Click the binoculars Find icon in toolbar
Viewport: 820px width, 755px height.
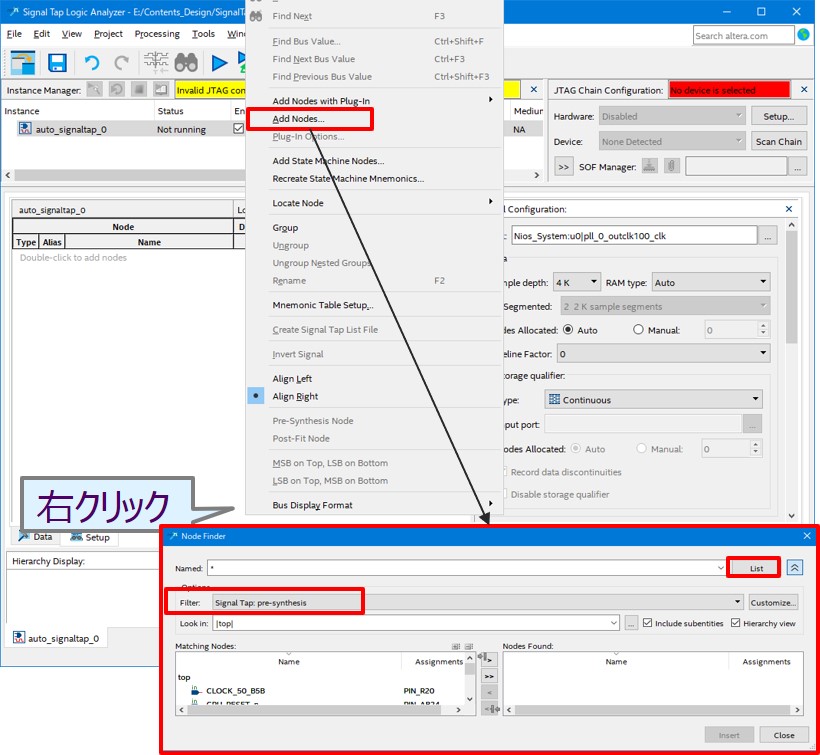pyautogui.click(x=186, y=63)
